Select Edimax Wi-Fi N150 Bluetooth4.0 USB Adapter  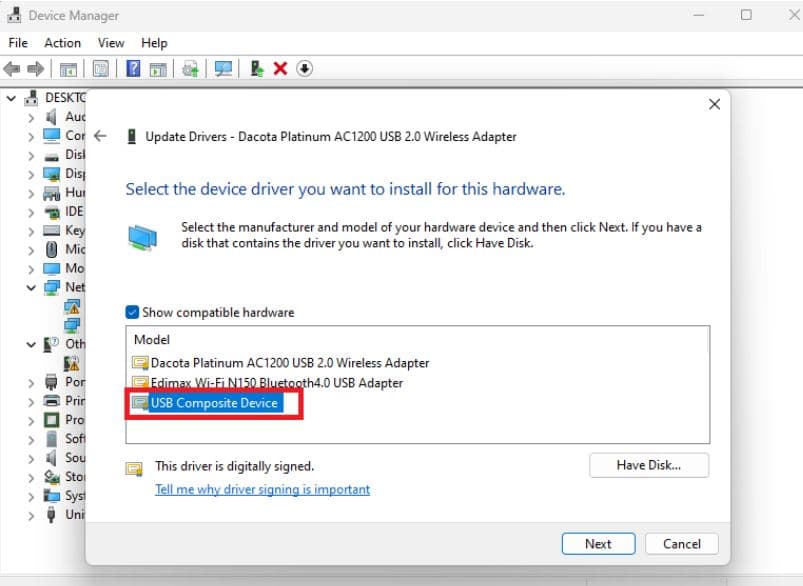(276, 383)
